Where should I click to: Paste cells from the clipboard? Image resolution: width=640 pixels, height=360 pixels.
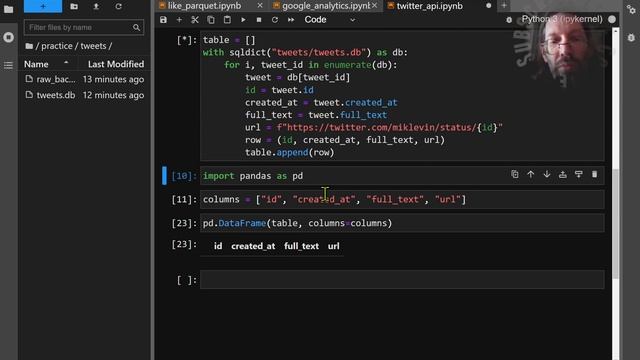pyautogui.click(x=227, y=20)
